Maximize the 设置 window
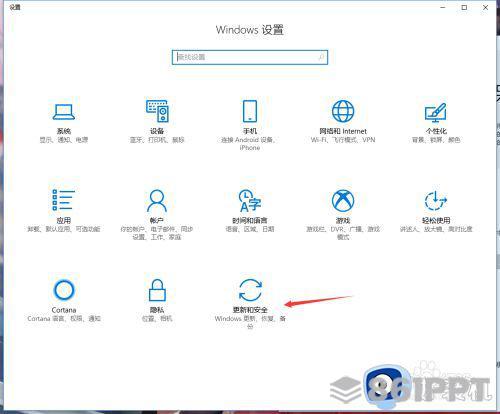The height and width of the screenshot is (414, 500). point(464,7)
